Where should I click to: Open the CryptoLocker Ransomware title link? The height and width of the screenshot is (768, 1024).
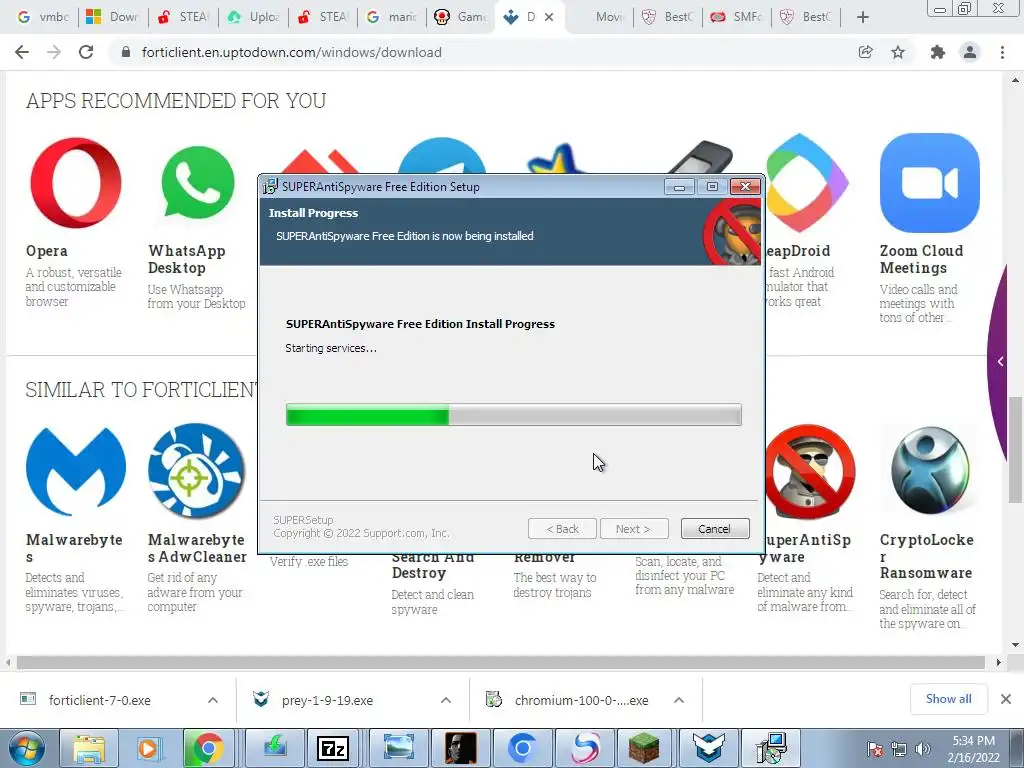927,556
